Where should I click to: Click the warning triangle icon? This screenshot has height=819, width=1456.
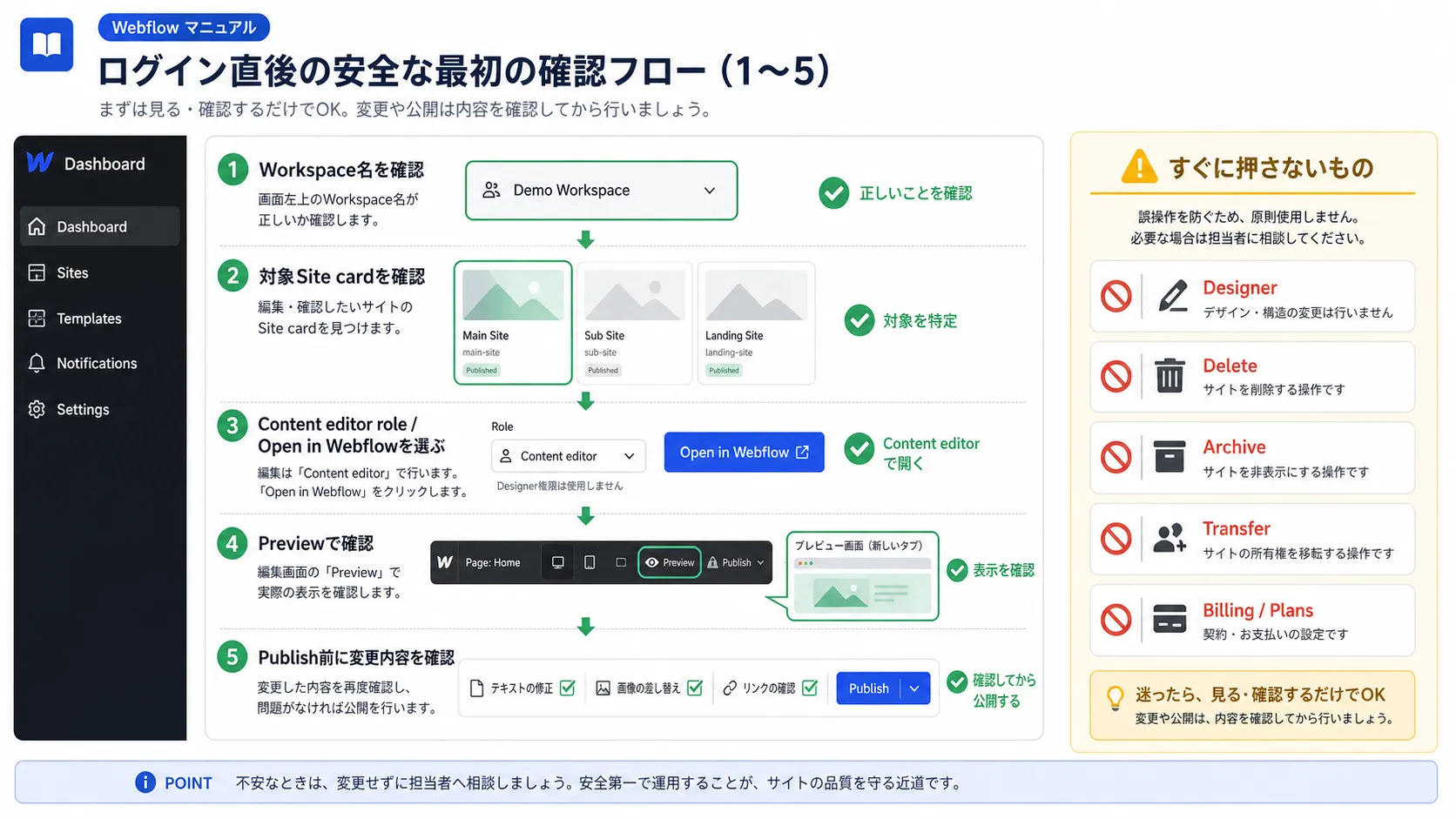(1139, 166)
